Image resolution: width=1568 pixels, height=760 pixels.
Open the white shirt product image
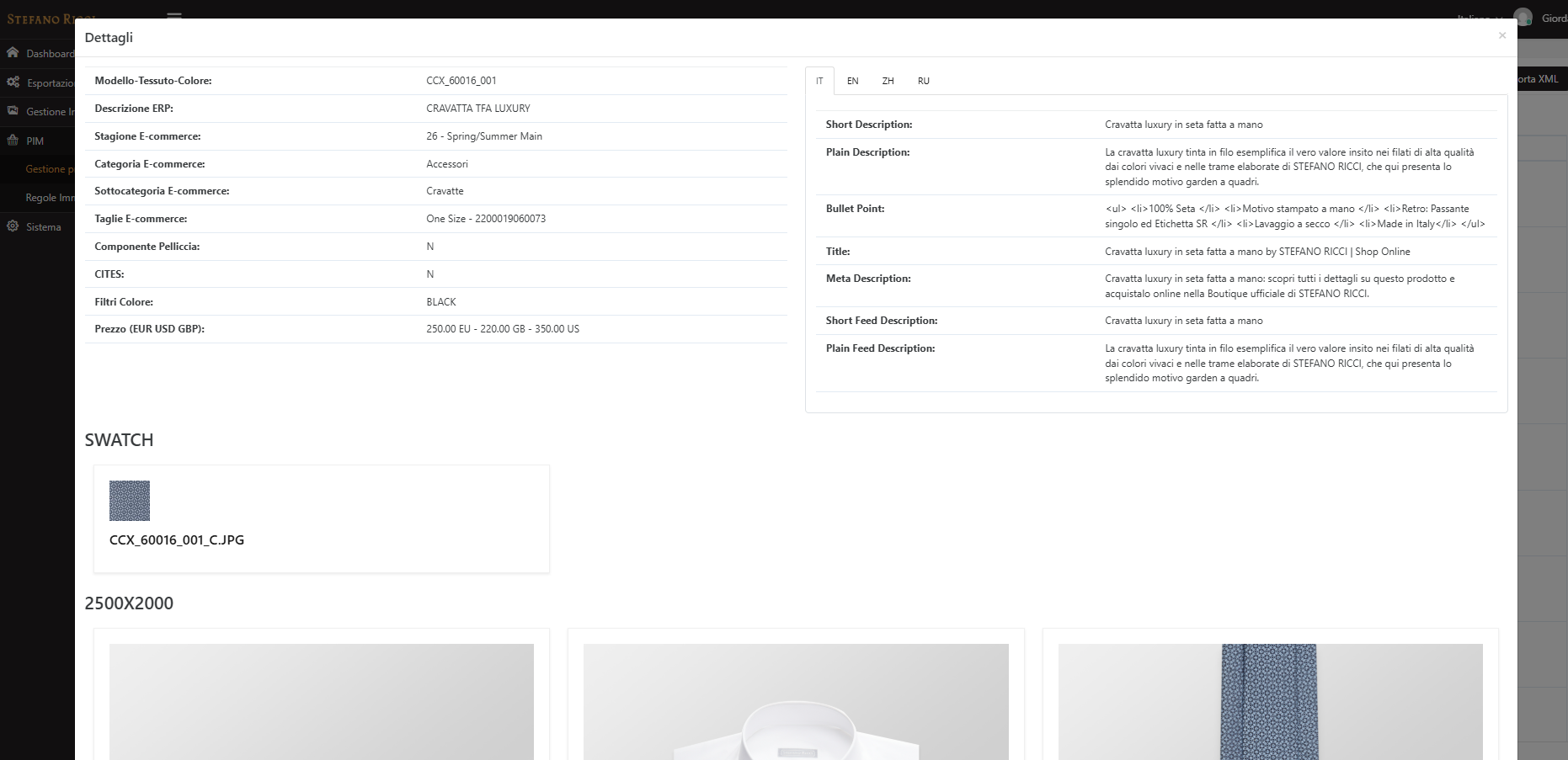click(x=796, y=702)
